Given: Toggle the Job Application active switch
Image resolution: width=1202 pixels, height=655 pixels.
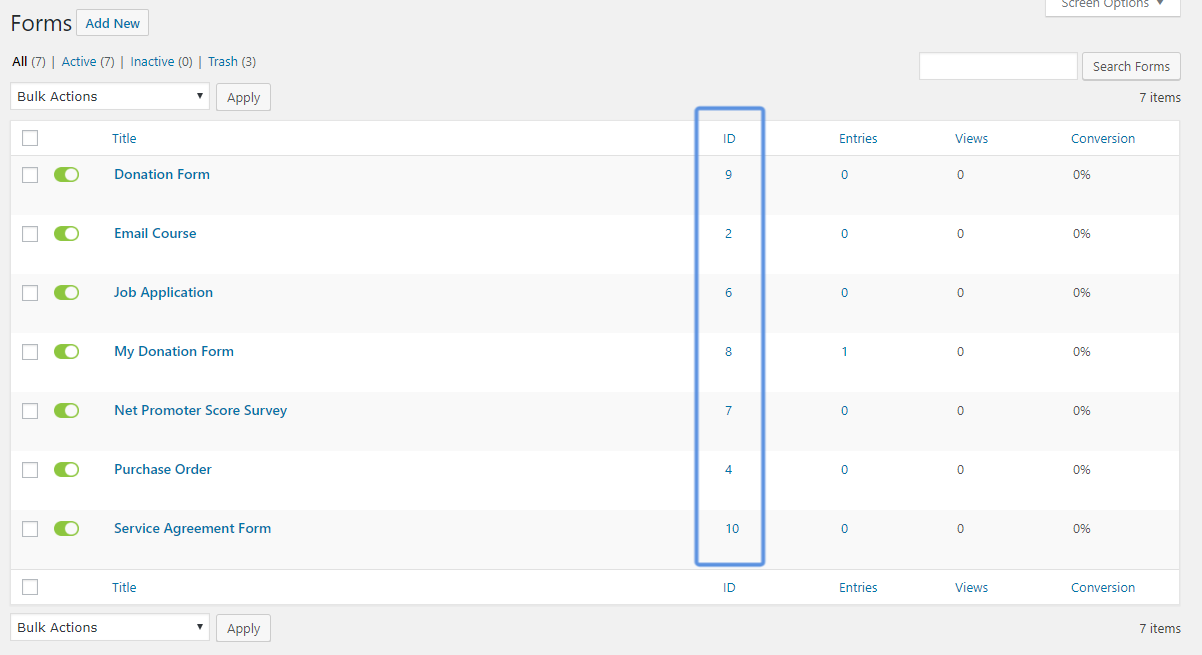Looking at the screenshot, I should tap(66, 292).
